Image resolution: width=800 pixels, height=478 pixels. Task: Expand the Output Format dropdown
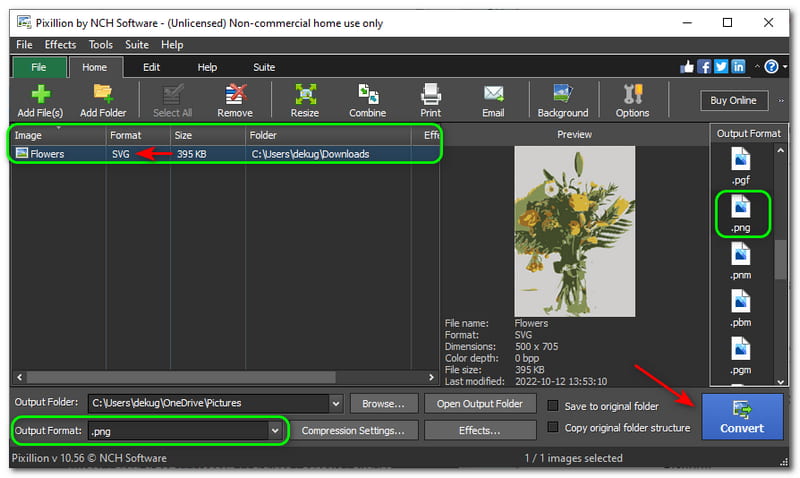coord(275,431)
